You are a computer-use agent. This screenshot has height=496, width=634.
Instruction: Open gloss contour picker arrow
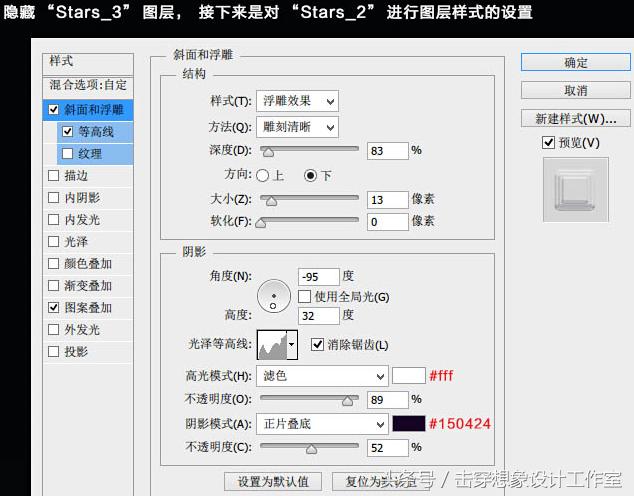click(x=292, y=345)
